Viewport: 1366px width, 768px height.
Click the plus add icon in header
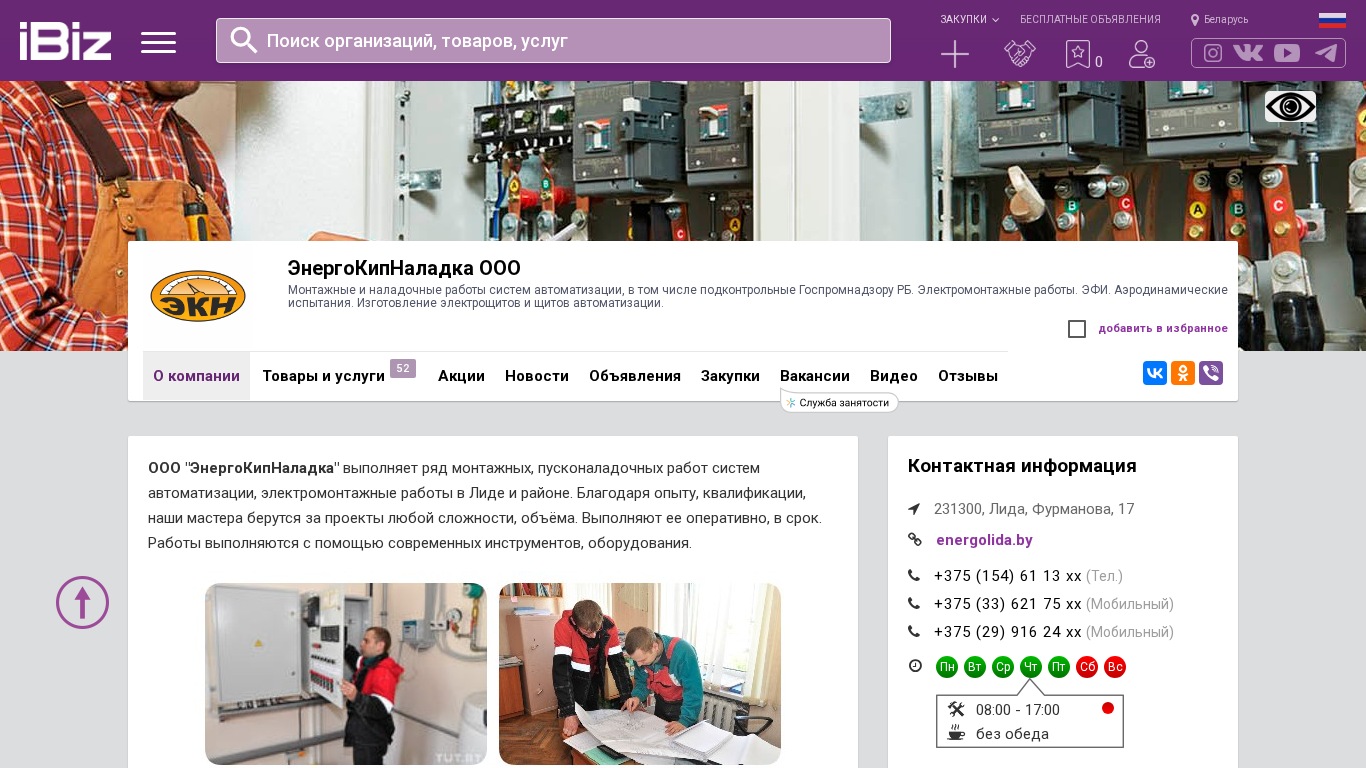955,54
